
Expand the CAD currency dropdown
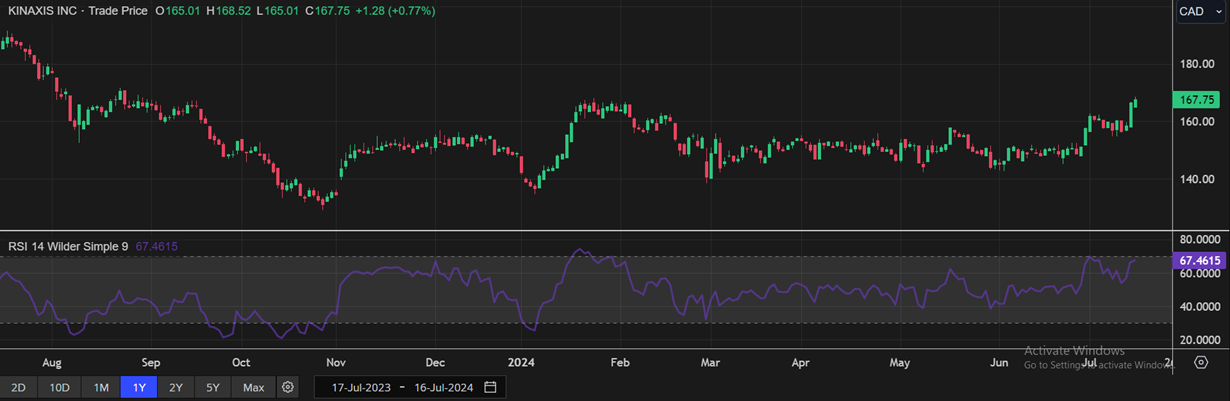[1198, 11]
